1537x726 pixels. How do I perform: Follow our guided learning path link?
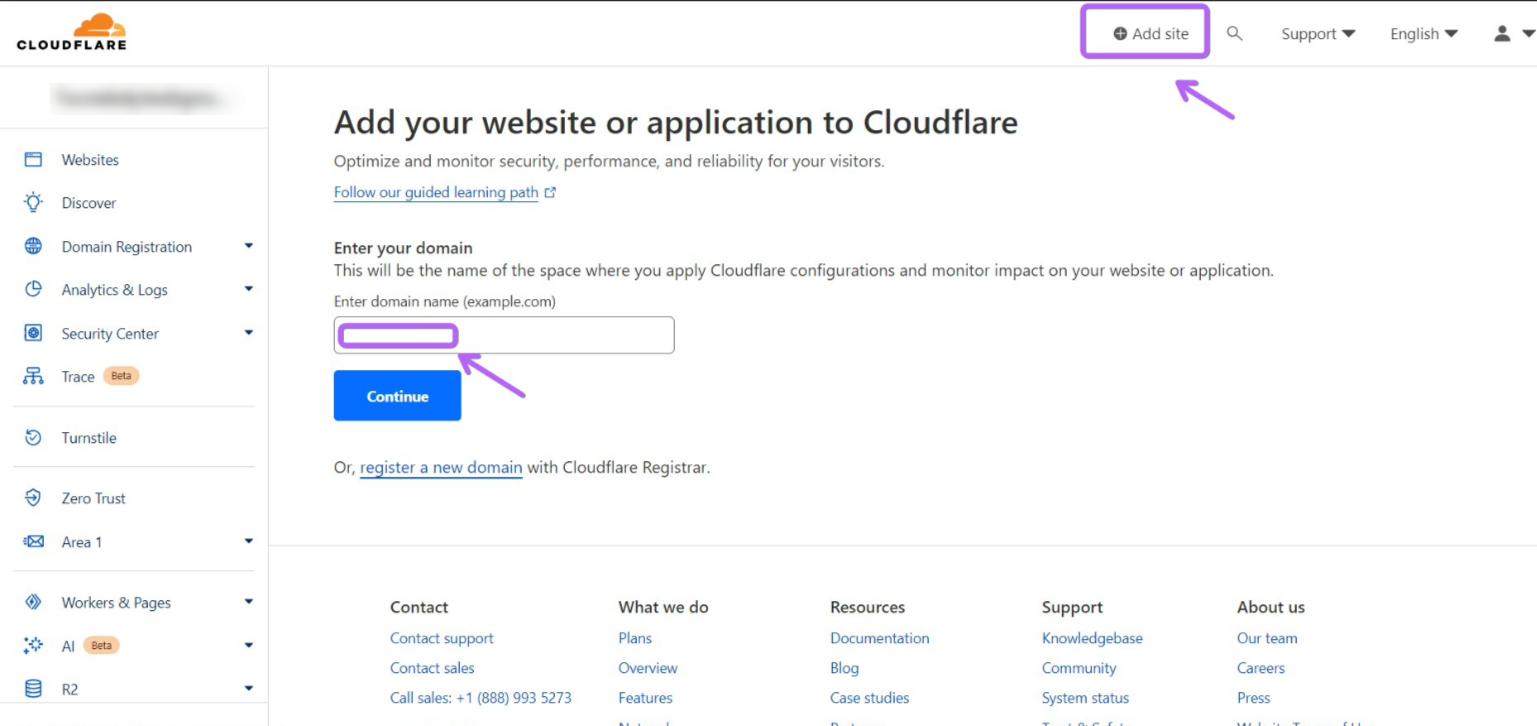(x=437, y=192)
